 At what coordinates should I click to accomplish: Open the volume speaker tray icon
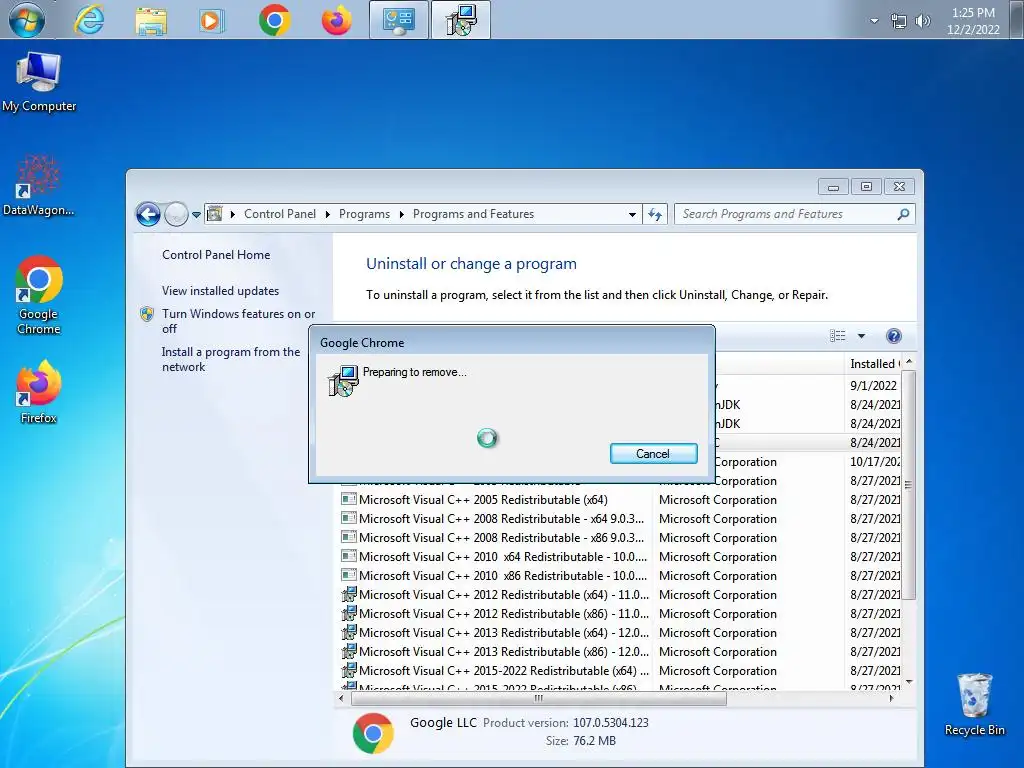point(922,21)
